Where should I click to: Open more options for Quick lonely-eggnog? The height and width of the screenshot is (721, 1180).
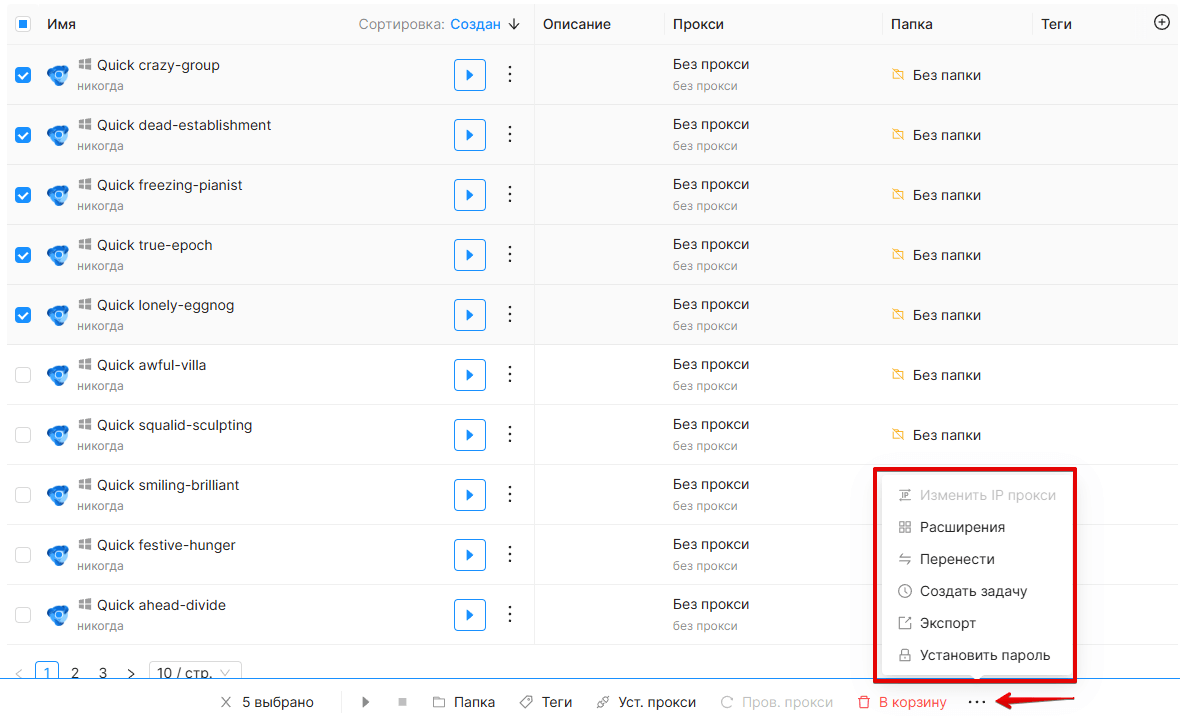click(x=509, y=314)
